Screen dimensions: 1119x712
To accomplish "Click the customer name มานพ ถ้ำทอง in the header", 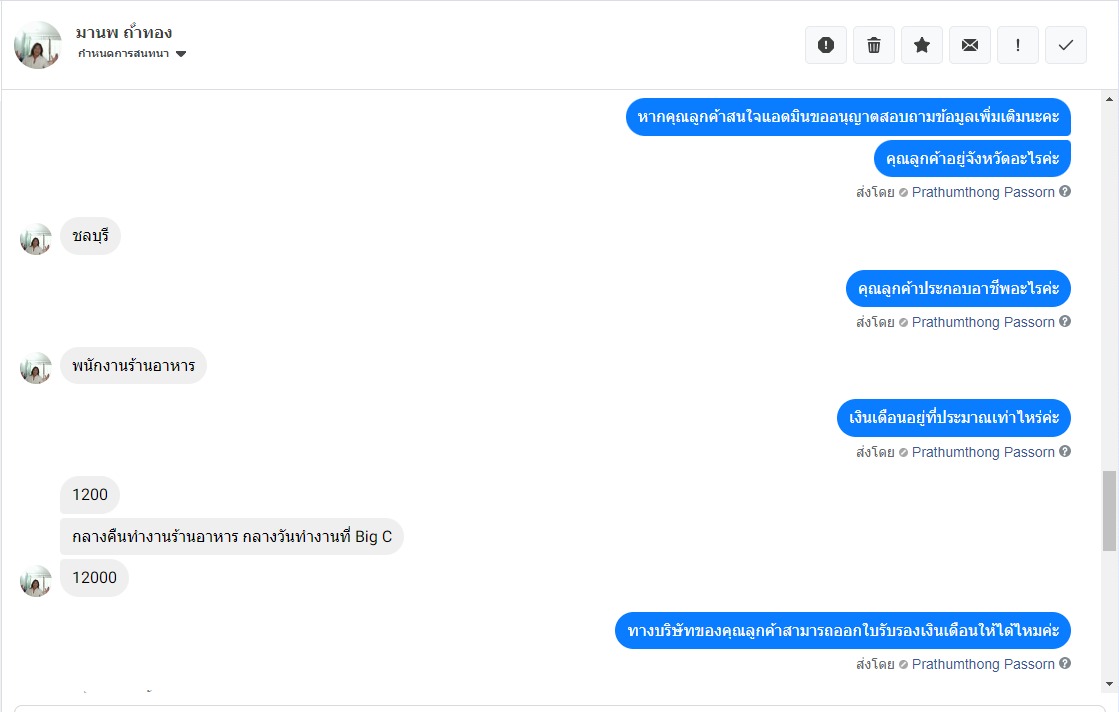I will (x=124, y=32).
